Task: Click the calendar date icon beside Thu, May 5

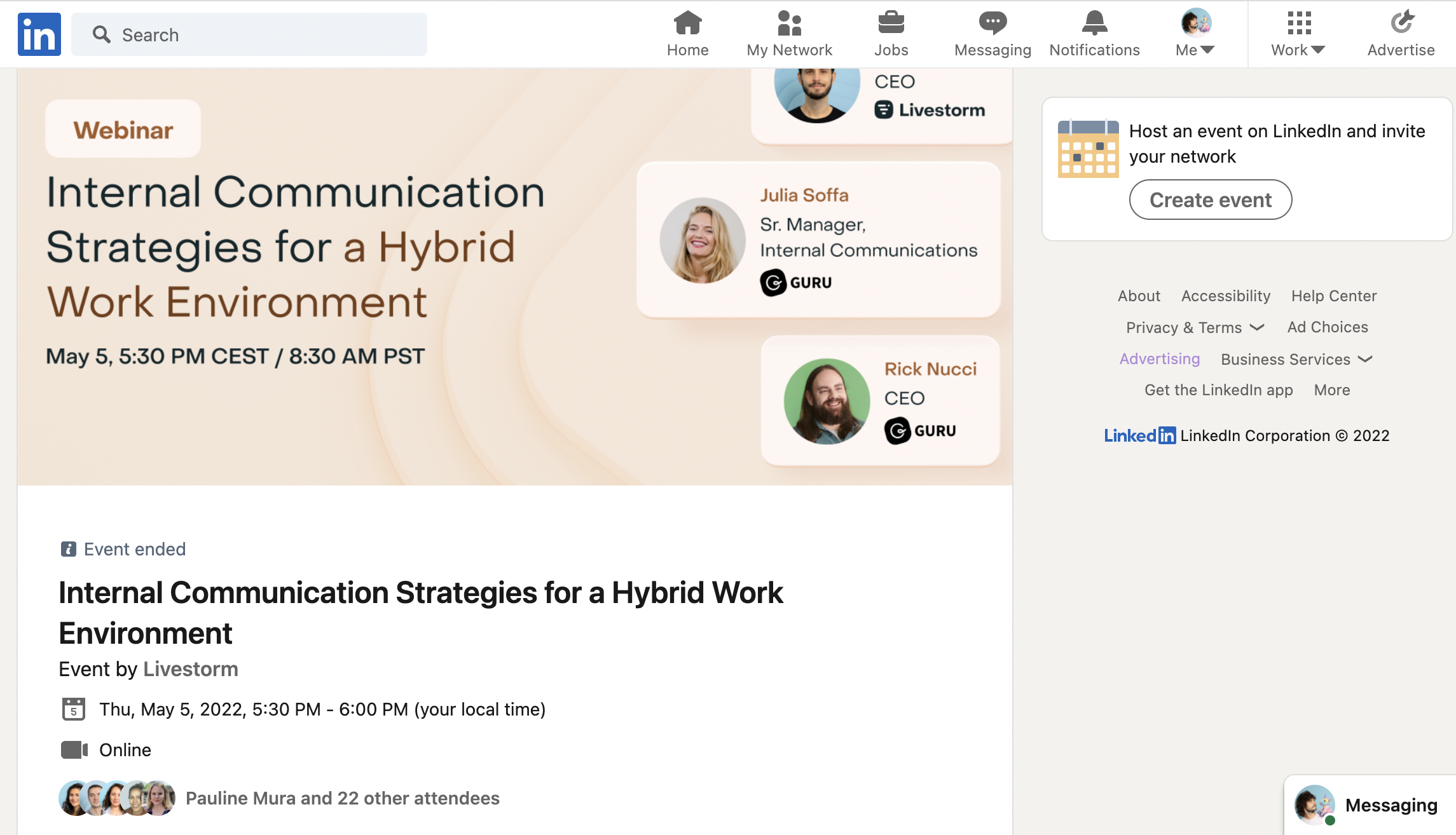Action: coord(74,709)
